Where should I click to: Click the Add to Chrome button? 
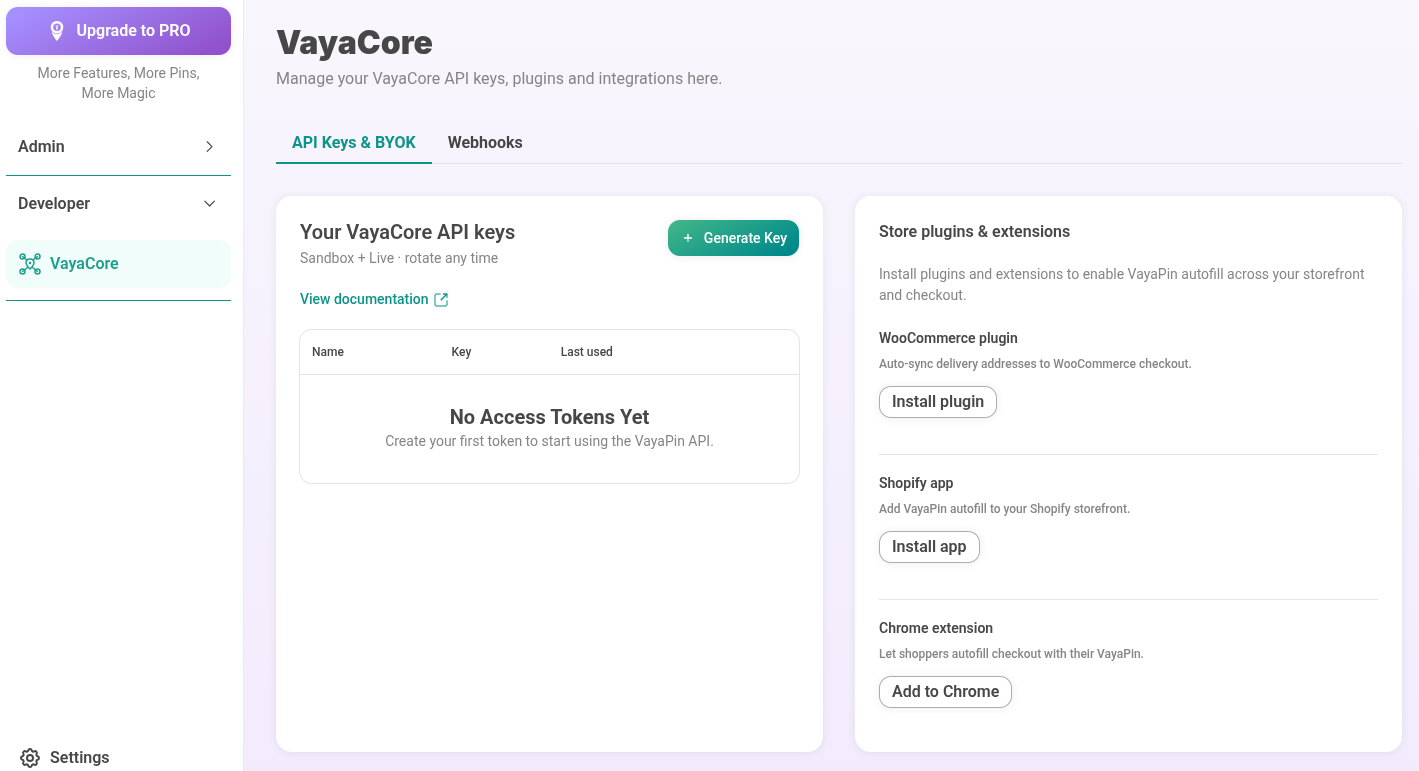[x=945, y=692]
